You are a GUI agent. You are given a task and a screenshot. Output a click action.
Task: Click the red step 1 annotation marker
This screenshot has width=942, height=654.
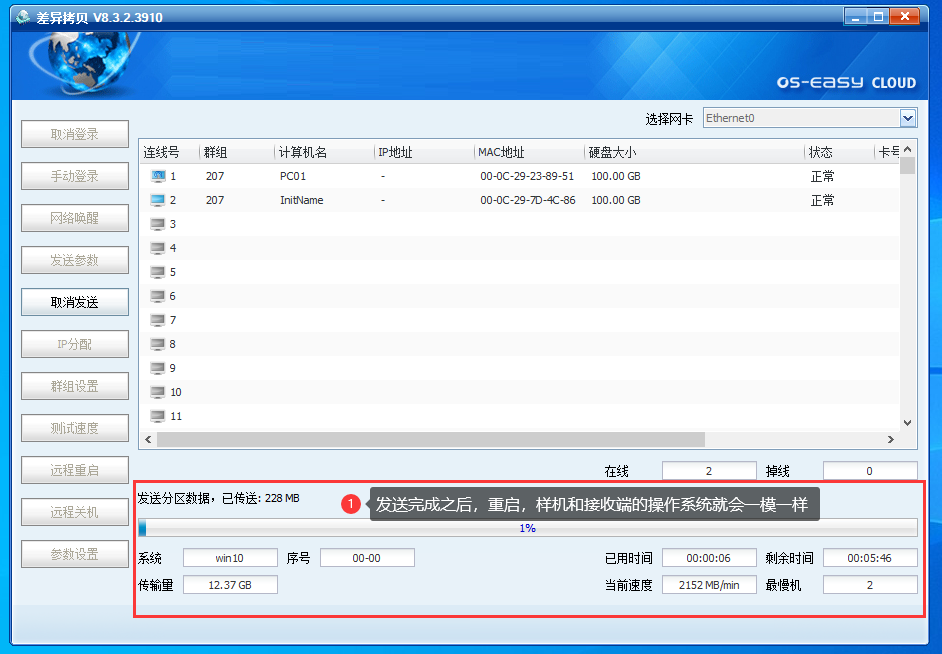pos(350,505)
